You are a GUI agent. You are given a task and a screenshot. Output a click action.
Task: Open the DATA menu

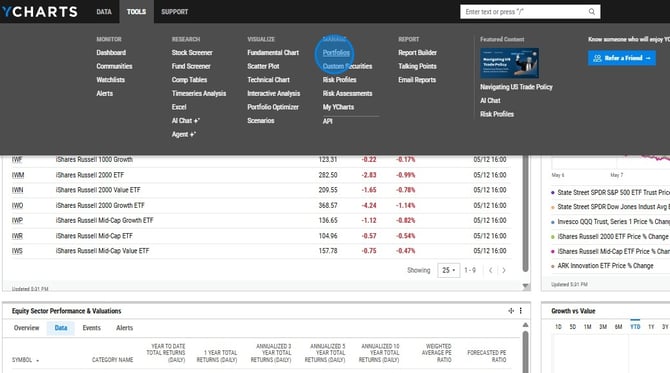click(104, 12)
